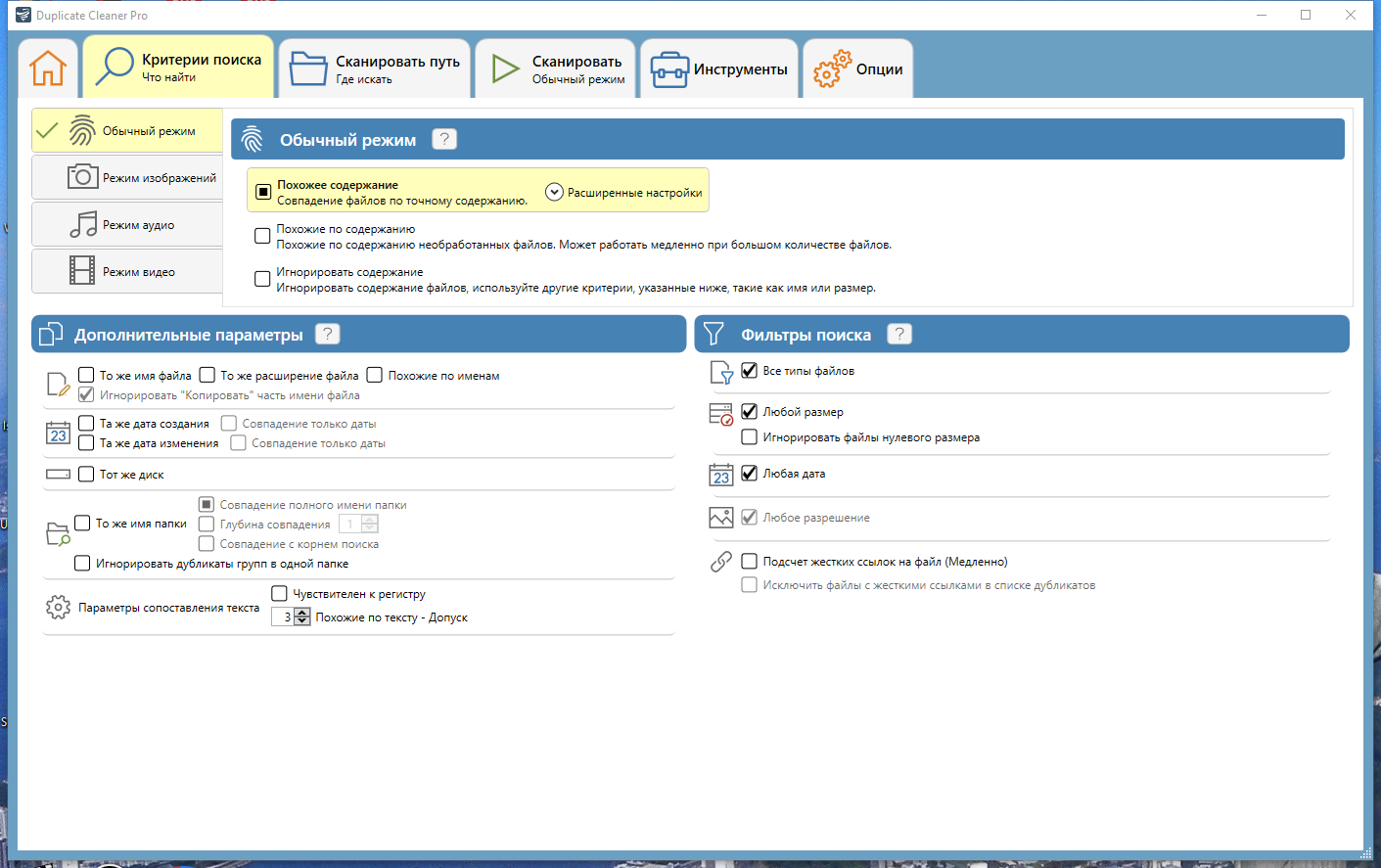The image size is (1381, 868).
Task: Open the Опции tab
Action: 858,69
